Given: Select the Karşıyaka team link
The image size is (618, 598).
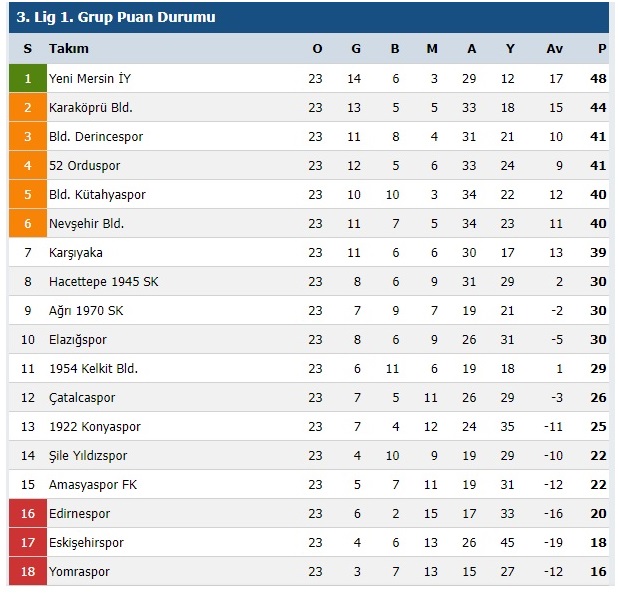Looking at the screenshot, I should pyautogui.click(x=76, y=252).
